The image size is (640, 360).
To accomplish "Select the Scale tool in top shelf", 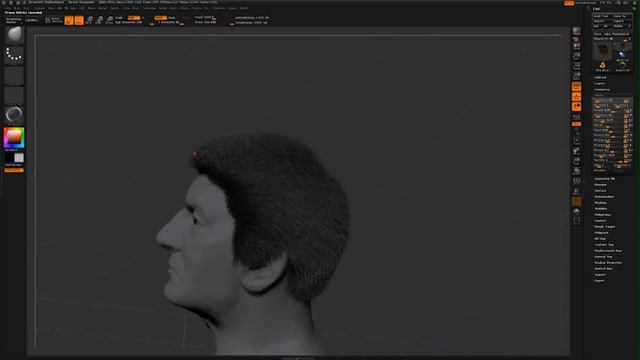I will coord(99,20).
